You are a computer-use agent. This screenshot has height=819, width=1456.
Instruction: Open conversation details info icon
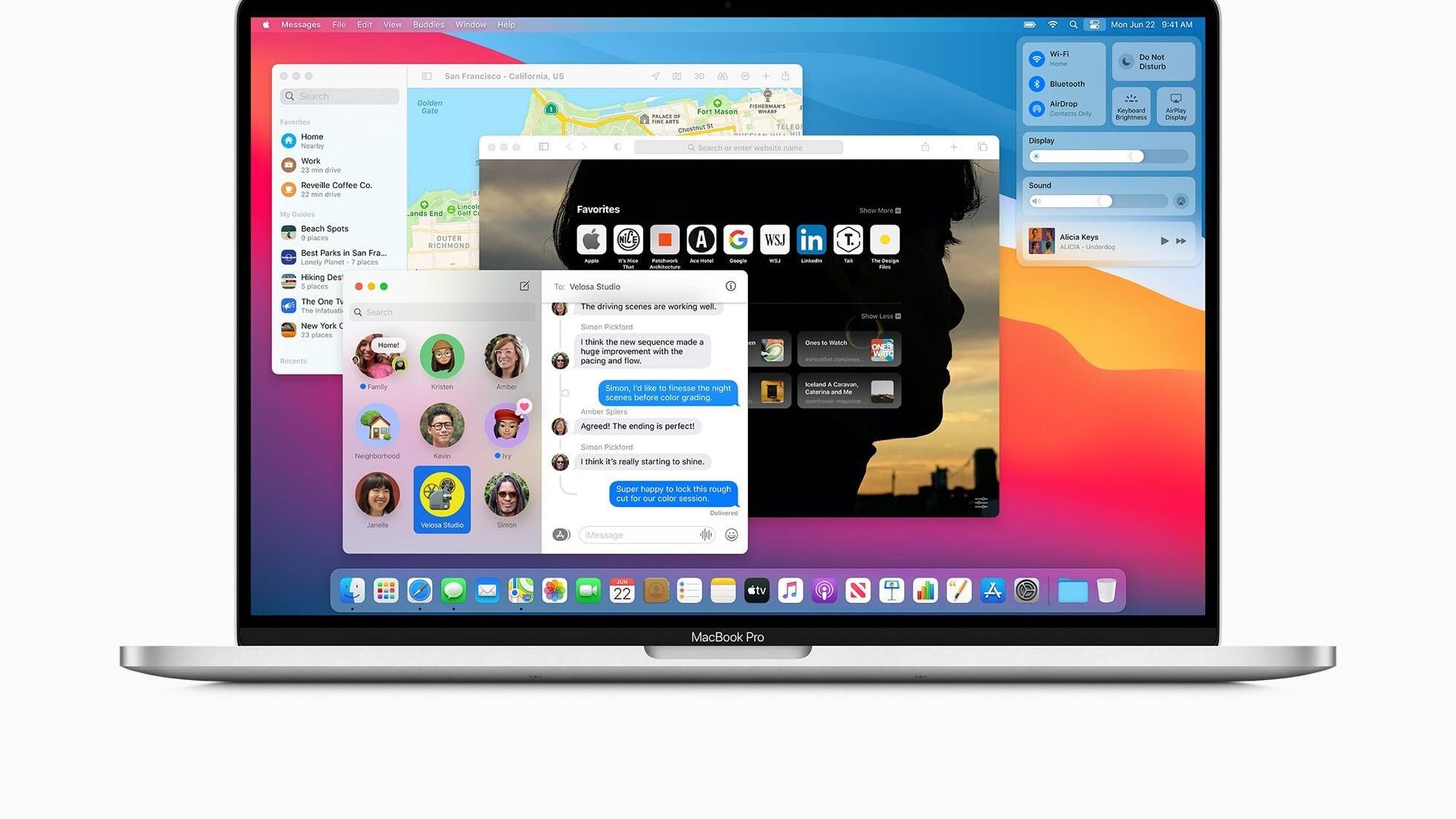730,286
